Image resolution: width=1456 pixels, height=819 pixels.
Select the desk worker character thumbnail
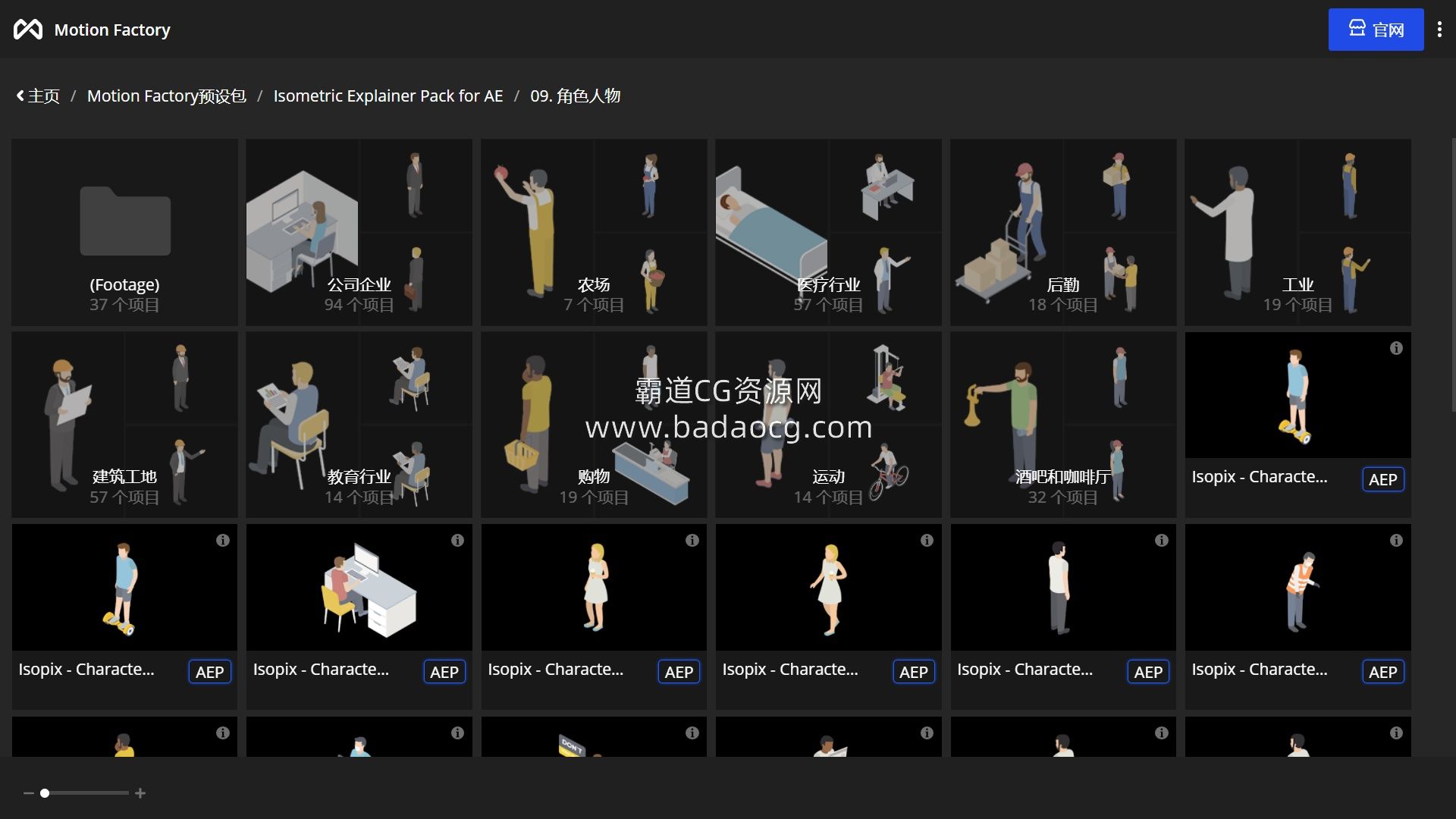[359, 588]
